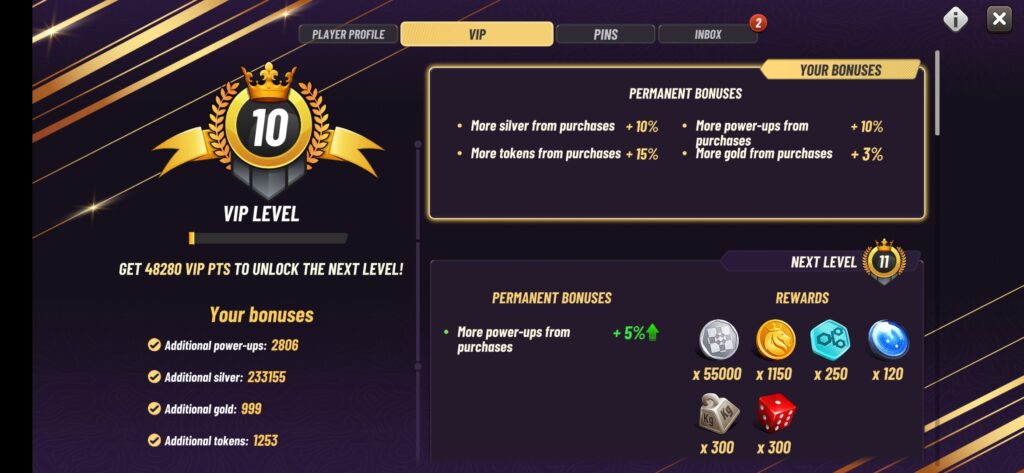Image resolution: width=1024 pixels, height=473 pixels.
Task: Open the Inbox tab
Action: (708, 34)
